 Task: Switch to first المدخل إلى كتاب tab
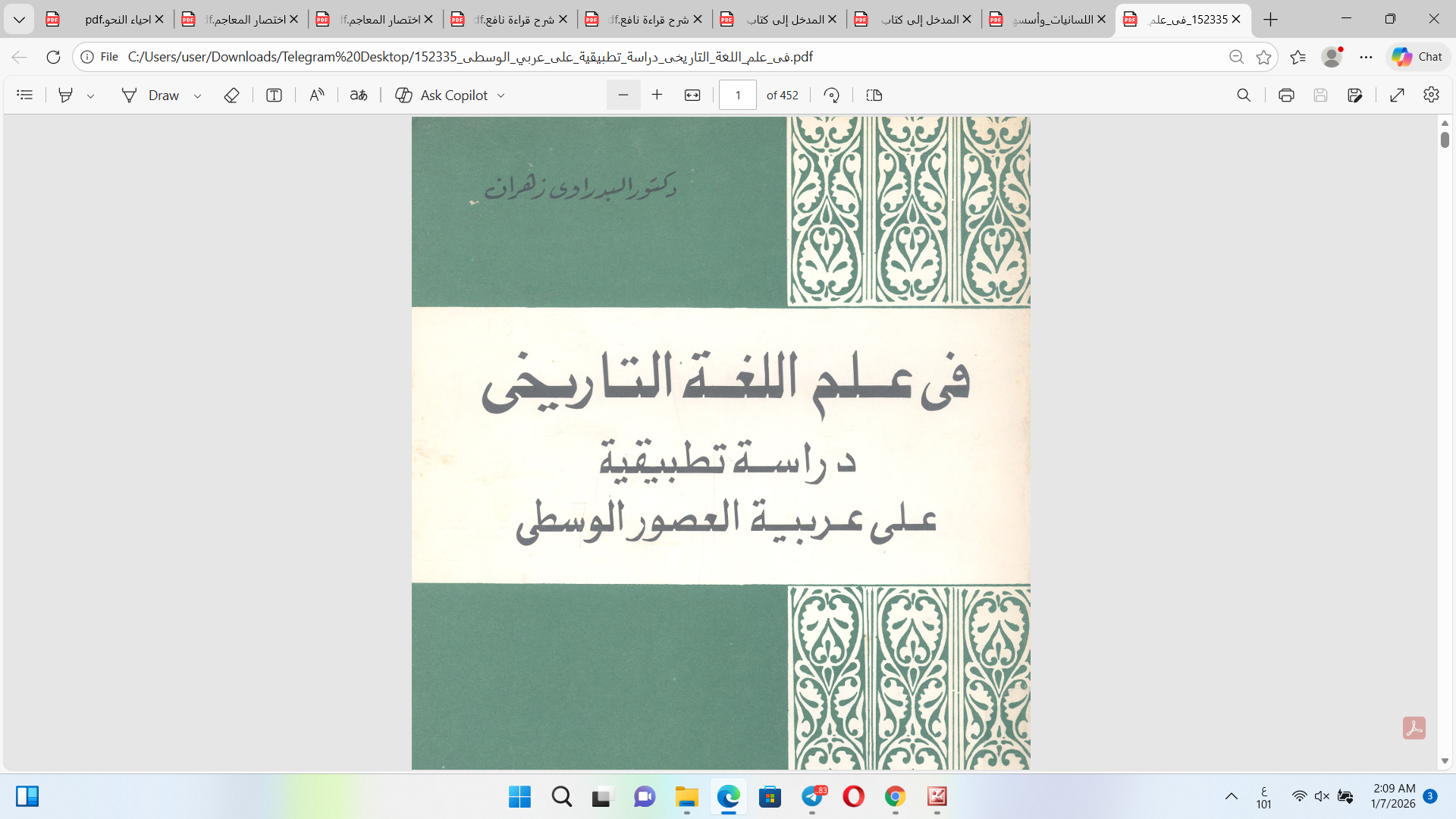(780, 20)
